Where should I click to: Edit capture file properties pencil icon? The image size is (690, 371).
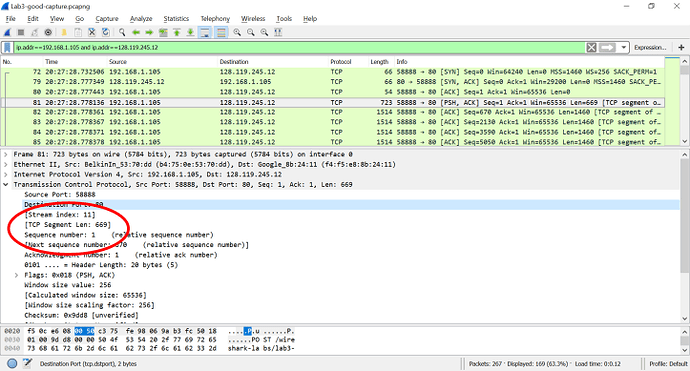(x=27, y=364)
